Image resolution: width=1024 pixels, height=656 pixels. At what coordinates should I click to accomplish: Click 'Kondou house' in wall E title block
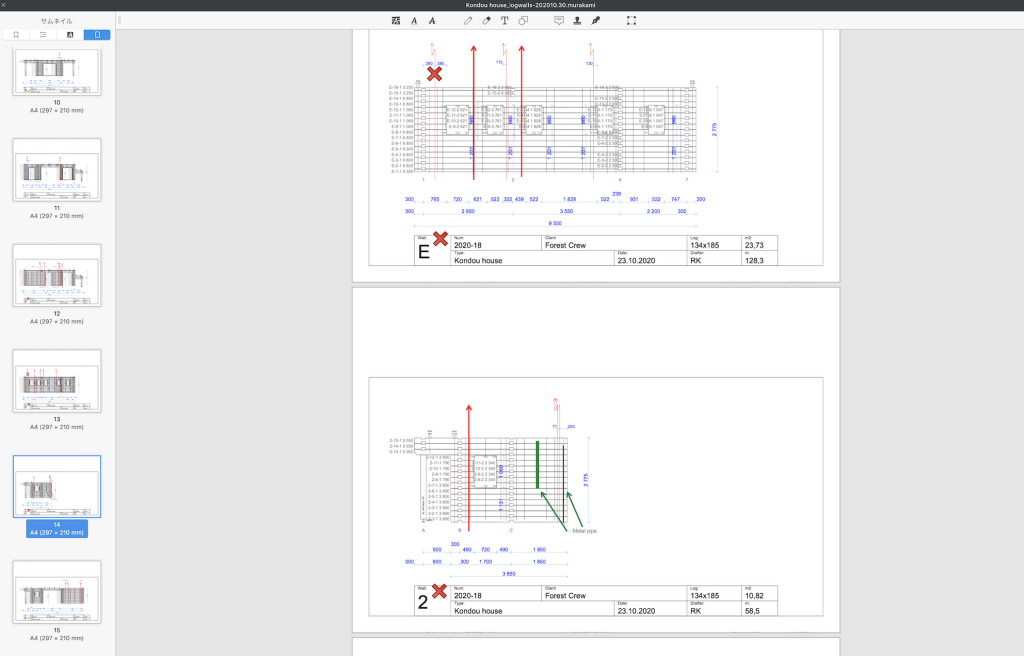pos(478,261)
